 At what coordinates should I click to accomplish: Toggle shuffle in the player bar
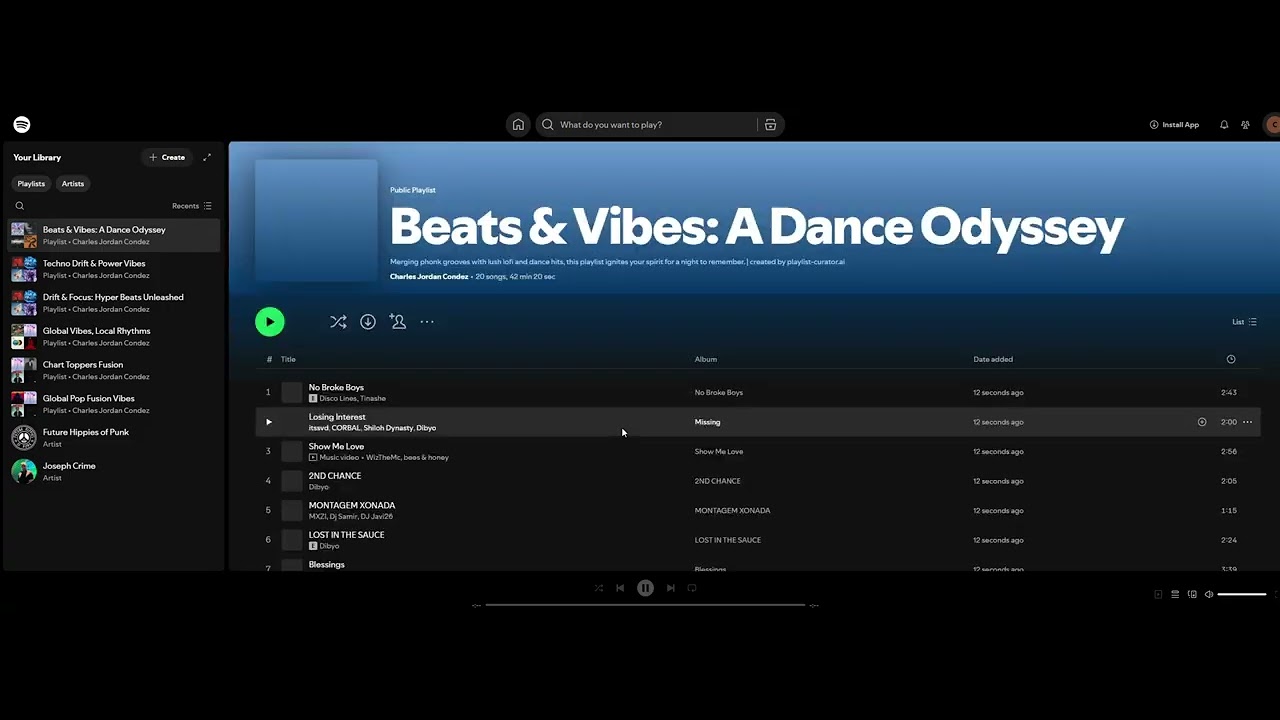point(599,588)
